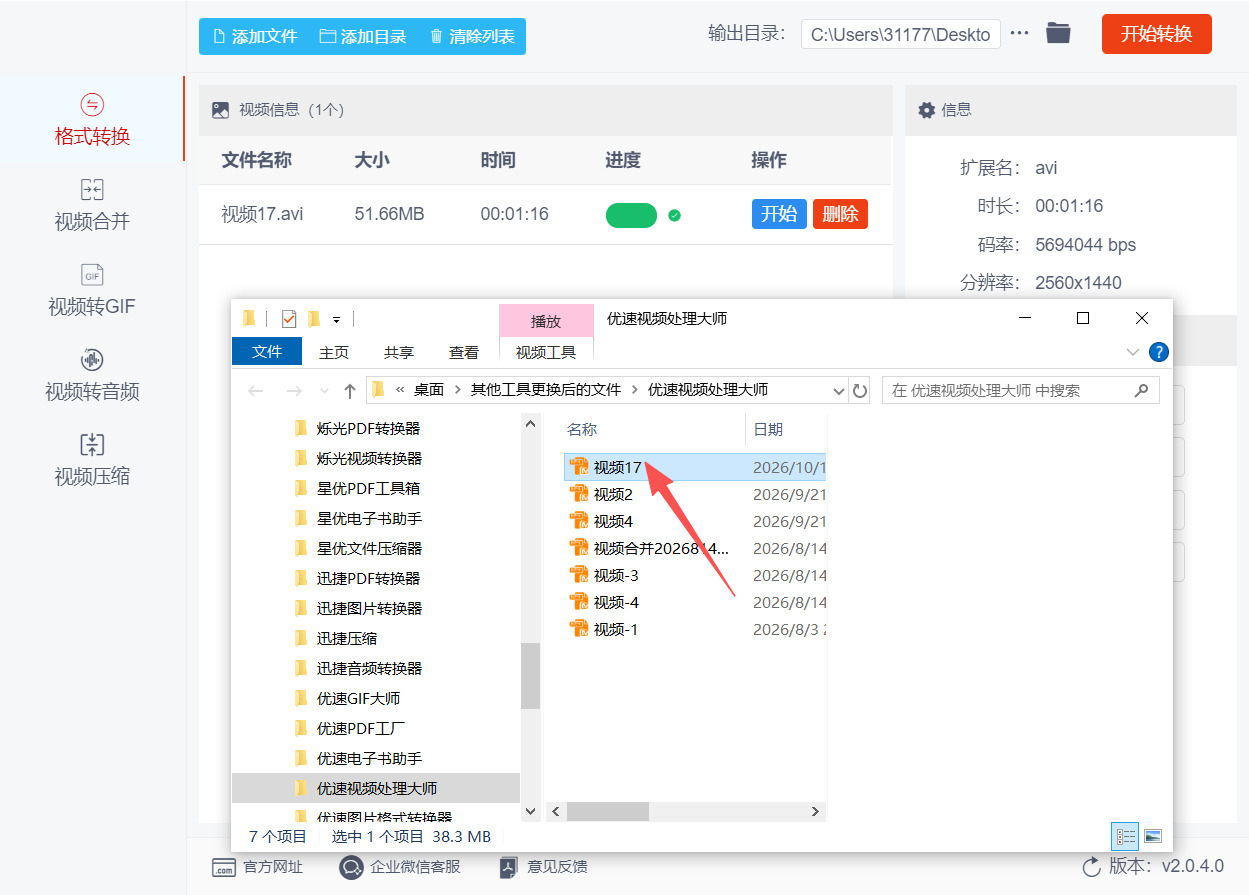Click the 信息 gear icon
Viewport: 1249px width, 895px height.
927,110
